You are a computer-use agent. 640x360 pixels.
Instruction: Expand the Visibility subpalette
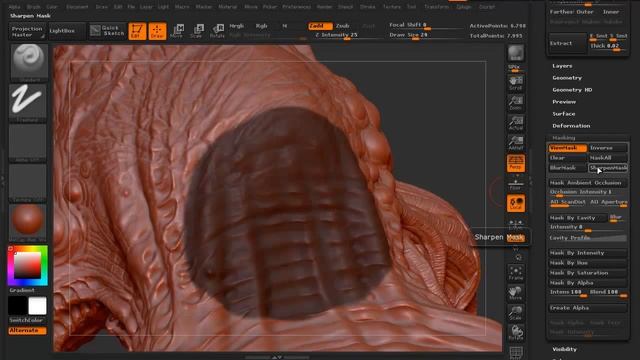564,349
